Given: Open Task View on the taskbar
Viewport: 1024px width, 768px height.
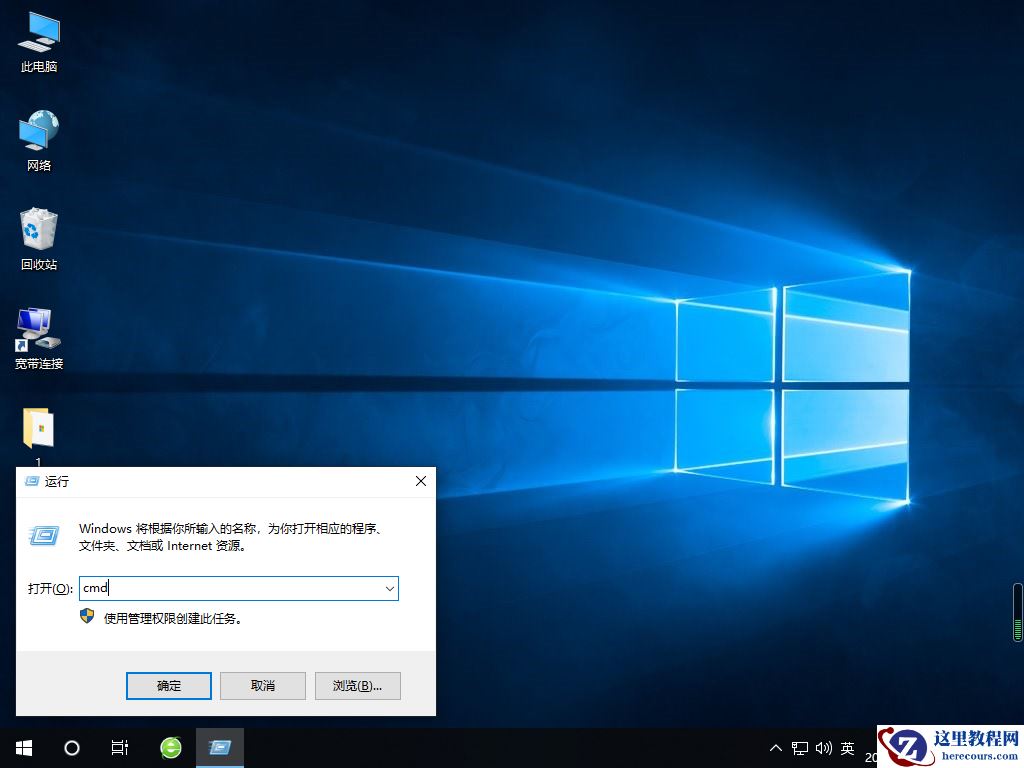Looking at the screenshot, I should 120,747.
